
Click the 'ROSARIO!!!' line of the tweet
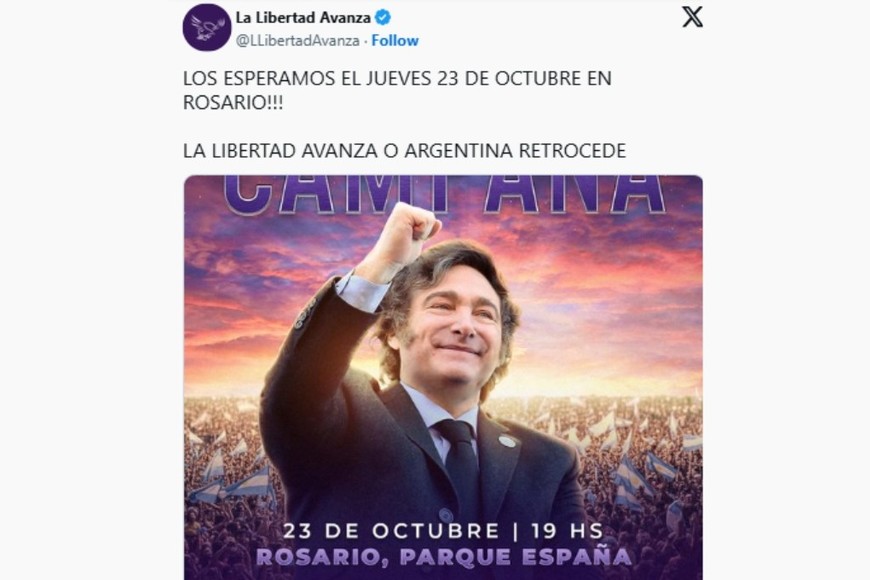233,103
